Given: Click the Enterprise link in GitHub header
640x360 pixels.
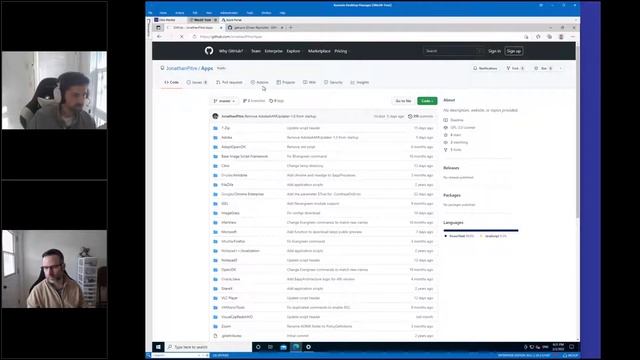Looking at the screenshot, I should (273, 51).
